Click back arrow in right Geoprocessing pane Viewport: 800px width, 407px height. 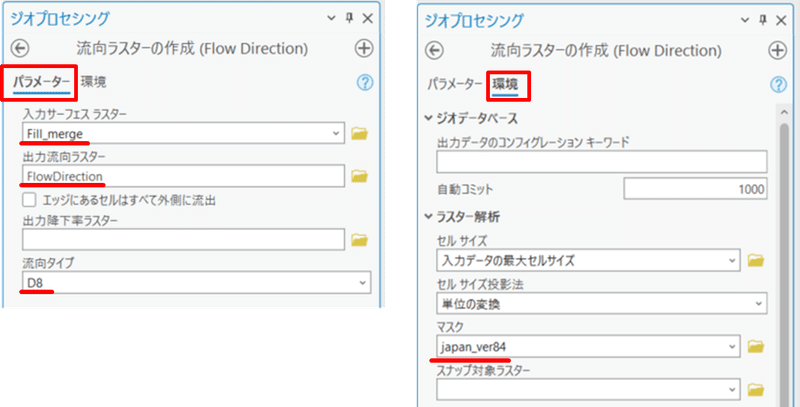pos(434,50)
